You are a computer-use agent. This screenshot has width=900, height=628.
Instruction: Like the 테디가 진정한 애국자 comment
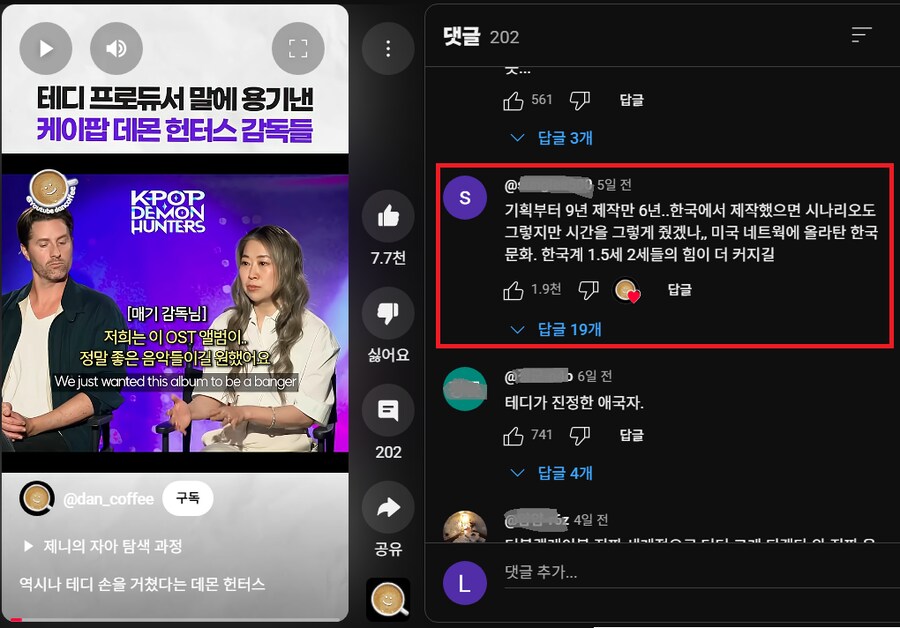tap(513, 436)
